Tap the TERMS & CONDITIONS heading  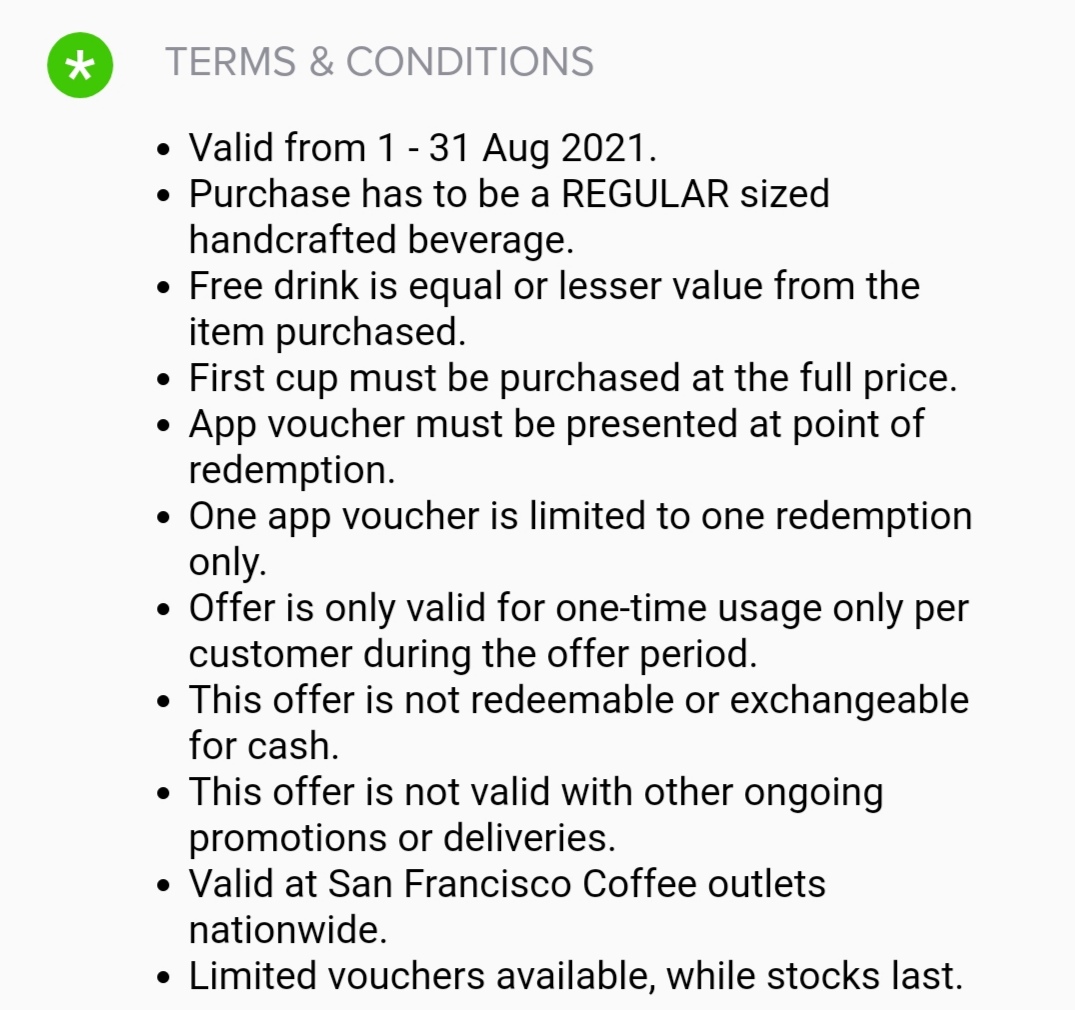(x=379, y=62)
